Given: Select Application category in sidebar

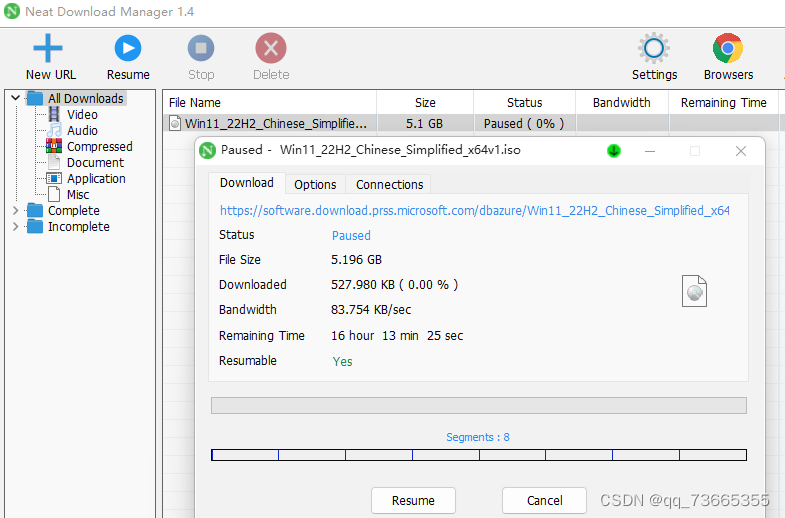Looking at the screenshot, I should 96,179.
